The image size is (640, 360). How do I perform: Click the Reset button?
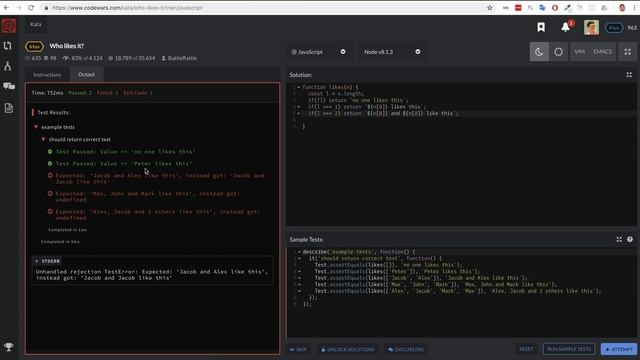pos(526,349)
